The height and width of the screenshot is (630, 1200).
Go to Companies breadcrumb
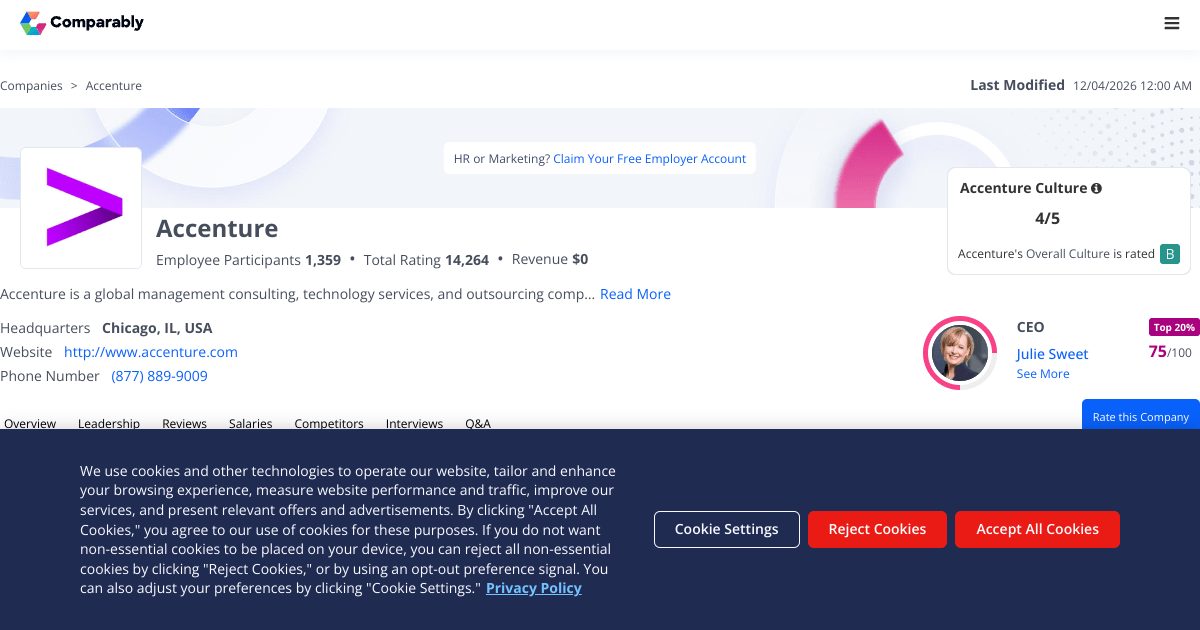[x=31, y=86]
